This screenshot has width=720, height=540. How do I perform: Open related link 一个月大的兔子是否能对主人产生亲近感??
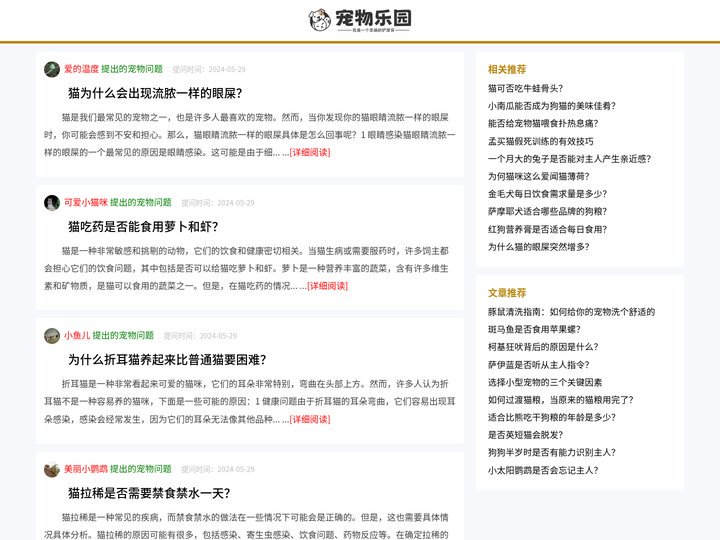click(569, 159)
